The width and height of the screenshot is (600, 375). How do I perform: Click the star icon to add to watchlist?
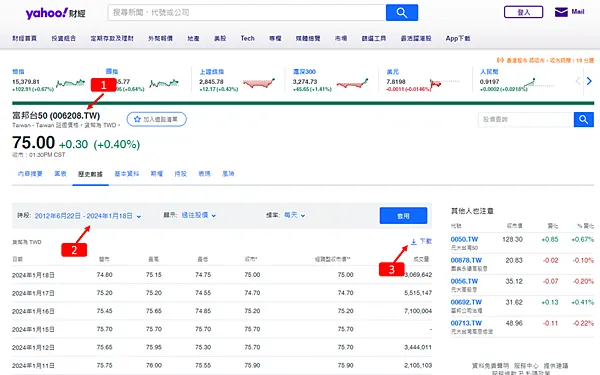click(x=137, y=119)
